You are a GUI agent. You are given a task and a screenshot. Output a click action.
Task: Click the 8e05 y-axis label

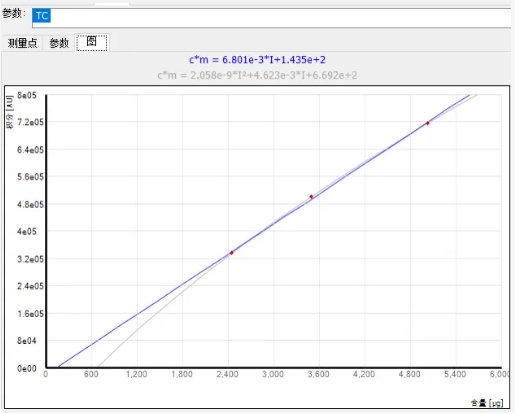[27, 95]
